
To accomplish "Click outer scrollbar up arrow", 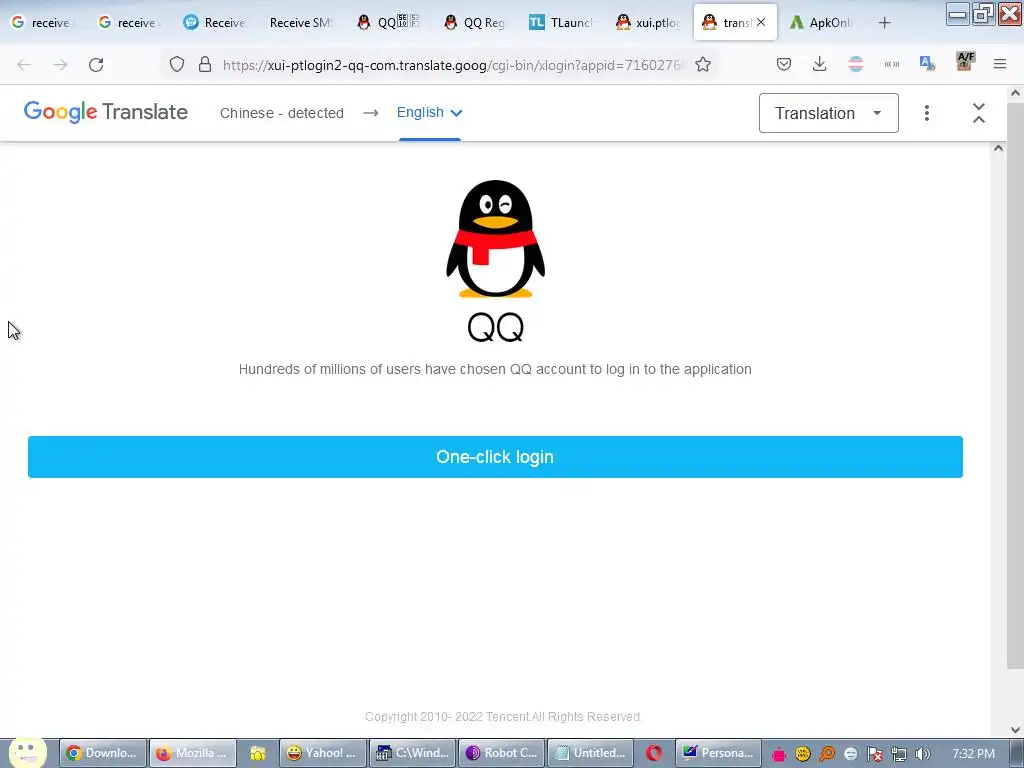I will click(1015, 93).
